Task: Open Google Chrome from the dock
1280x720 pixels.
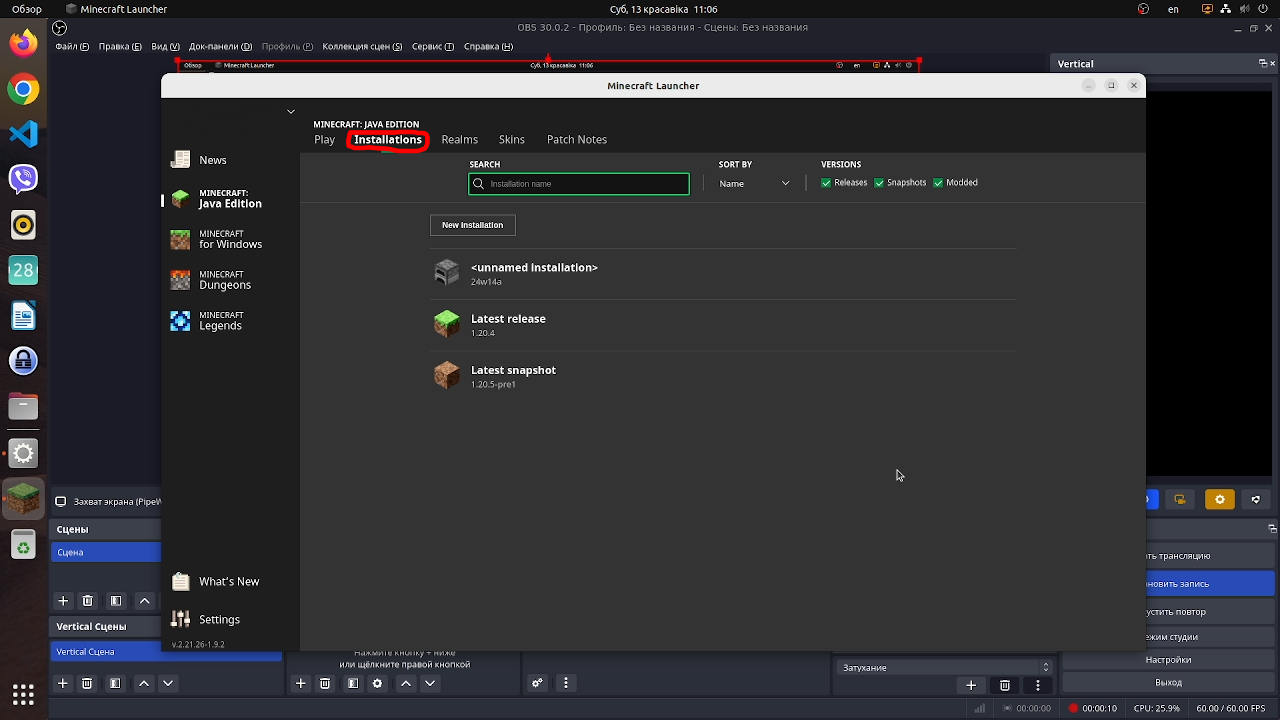Action: pos(23,89)
